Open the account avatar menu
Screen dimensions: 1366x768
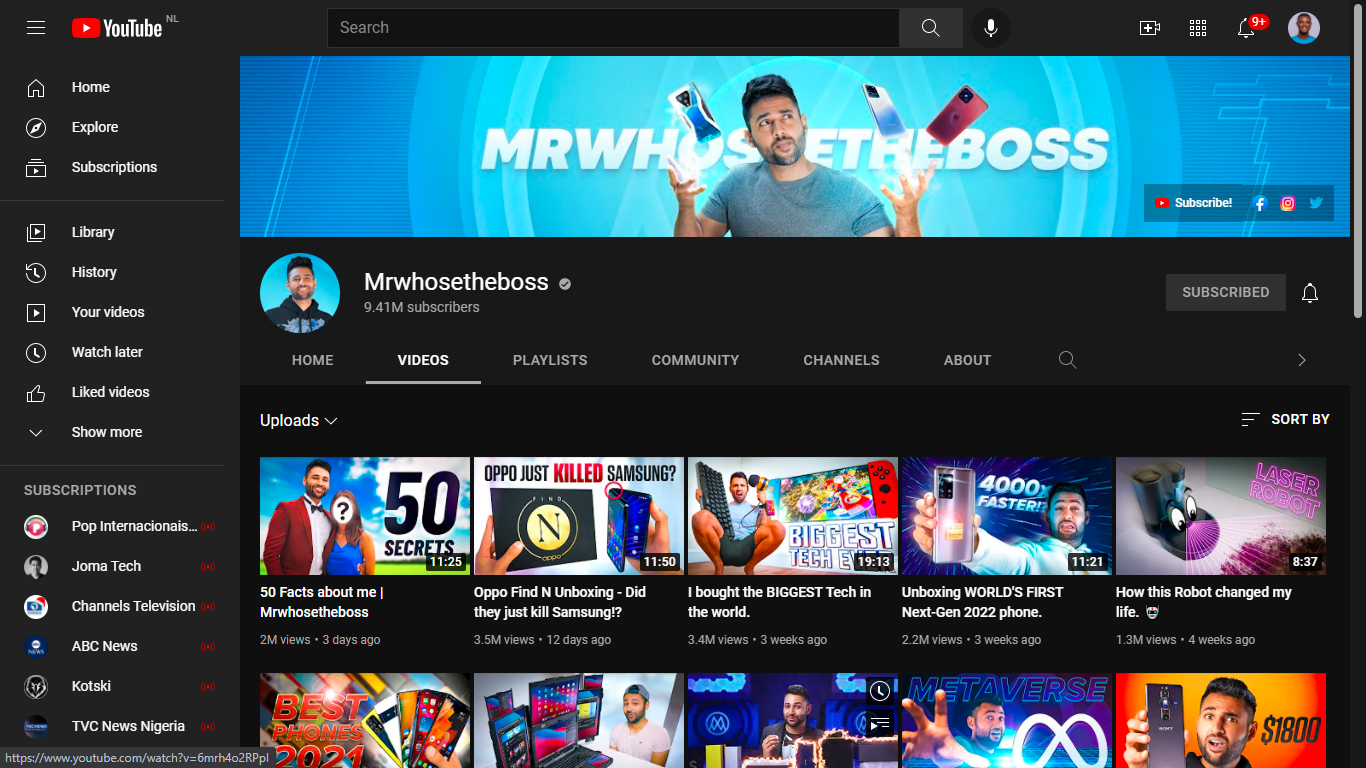coord(1304,28)
